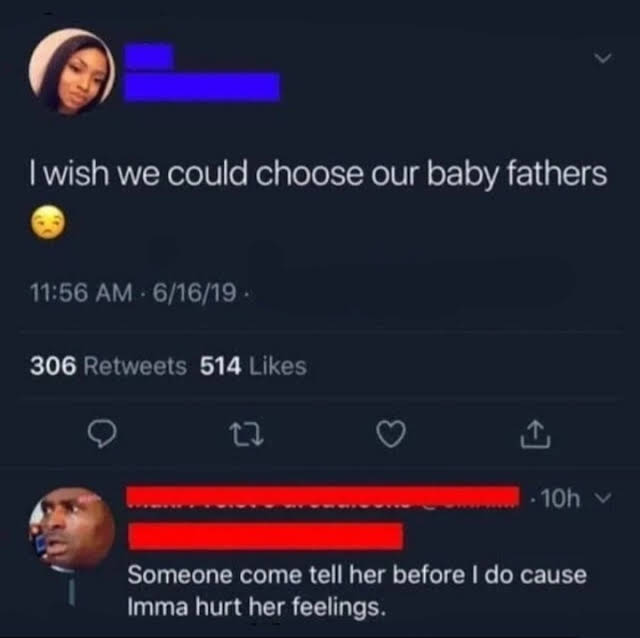Tap the retweet arrows icon
The width and height of the screenshot is (640, 638).
[x=246, y=434]
